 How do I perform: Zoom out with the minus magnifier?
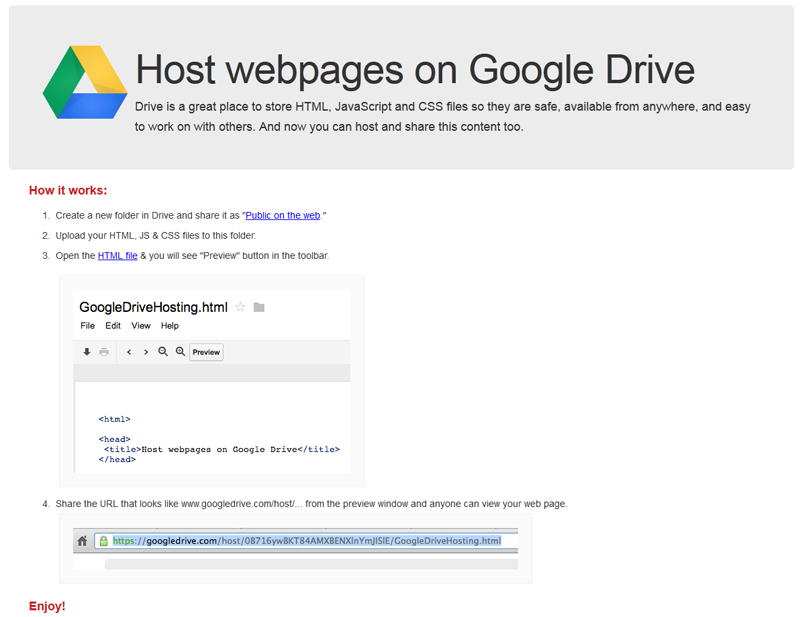[163, 352]
